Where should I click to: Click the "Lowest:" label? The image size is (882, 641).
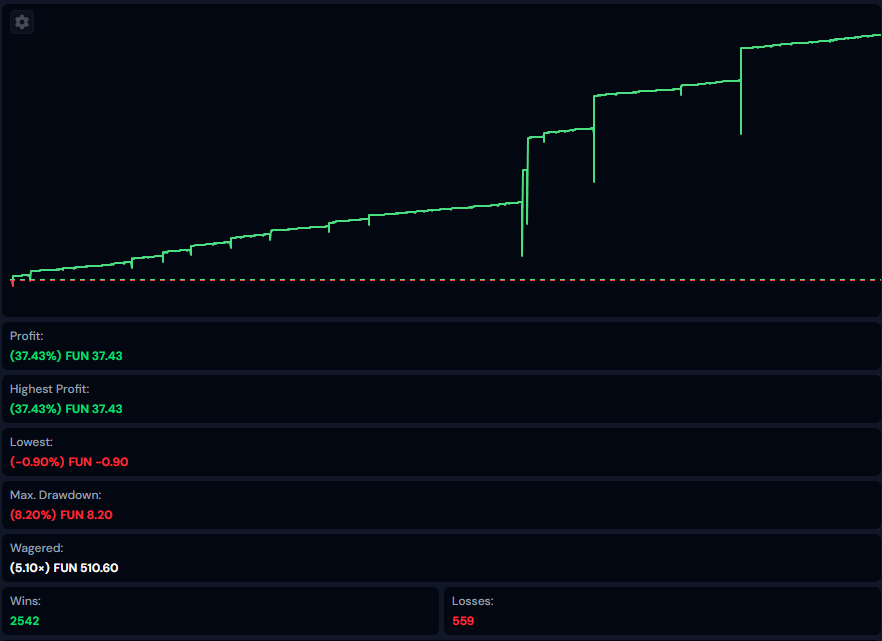point(31,442)
